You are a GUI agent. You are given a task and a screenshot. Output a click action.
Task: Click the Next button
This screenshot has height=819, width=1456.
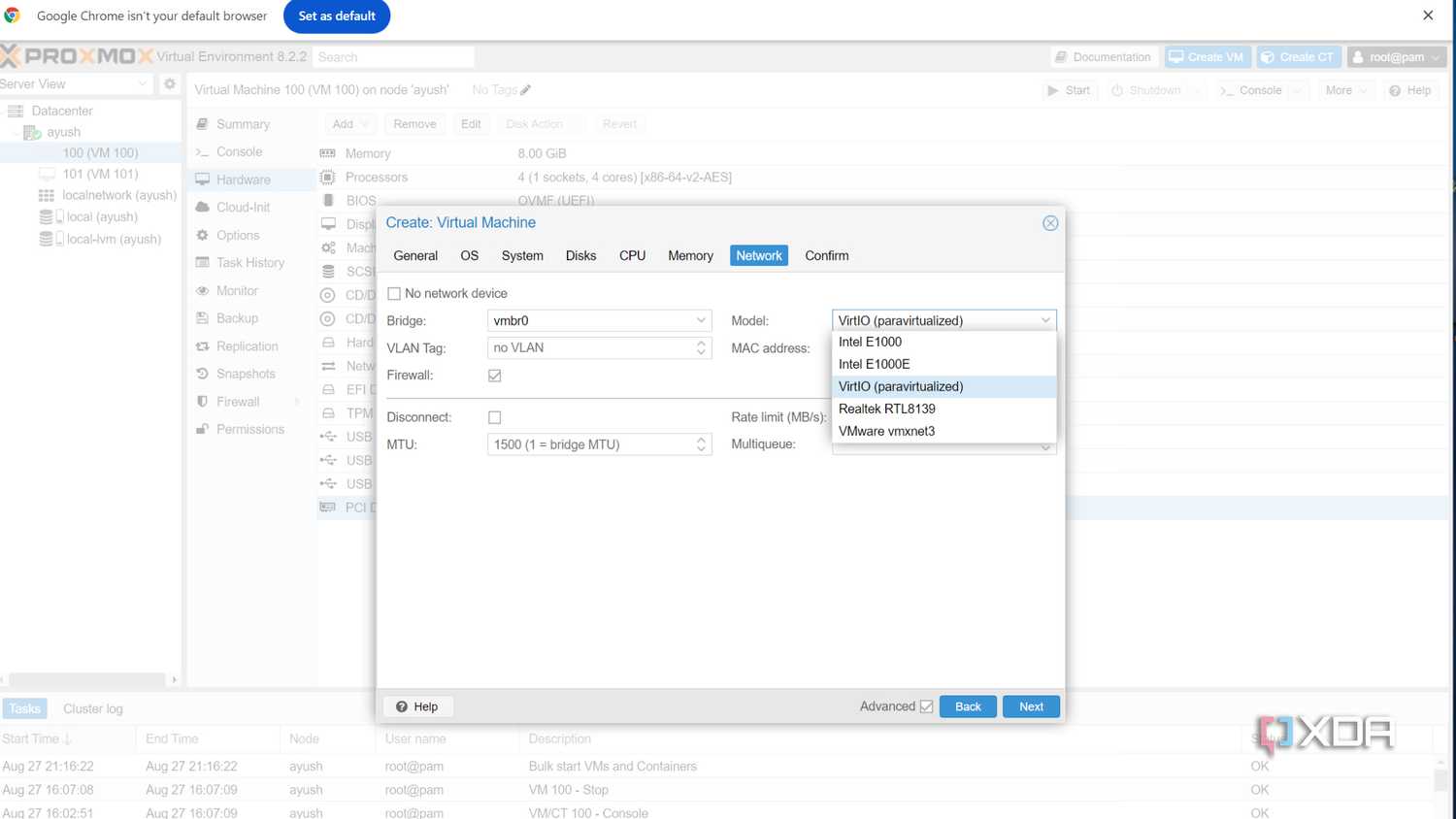click(1031, 706)
